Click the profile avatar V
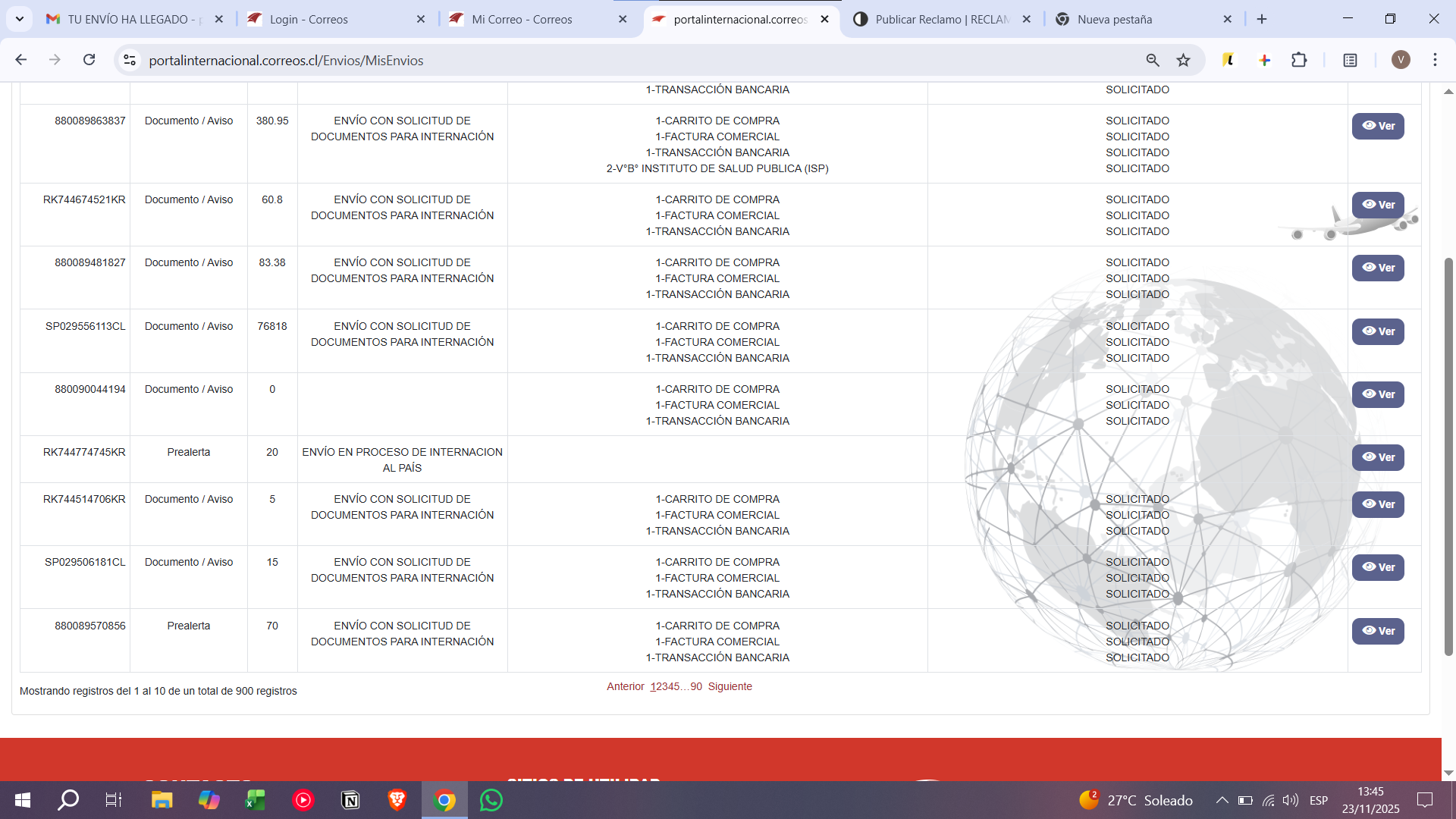Screen dimensions: 1456x819 1401,60
